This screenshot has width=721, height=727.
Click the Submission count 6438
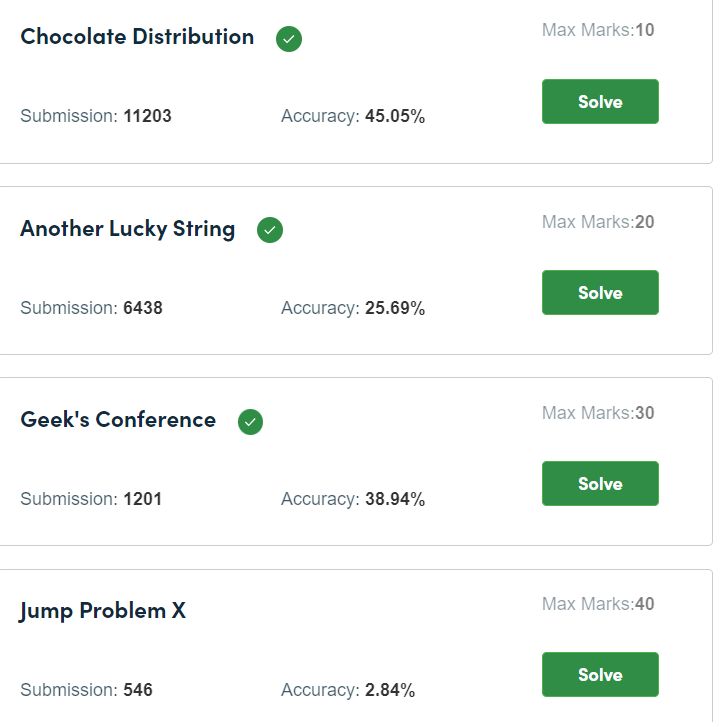click(x=143, y=308)
